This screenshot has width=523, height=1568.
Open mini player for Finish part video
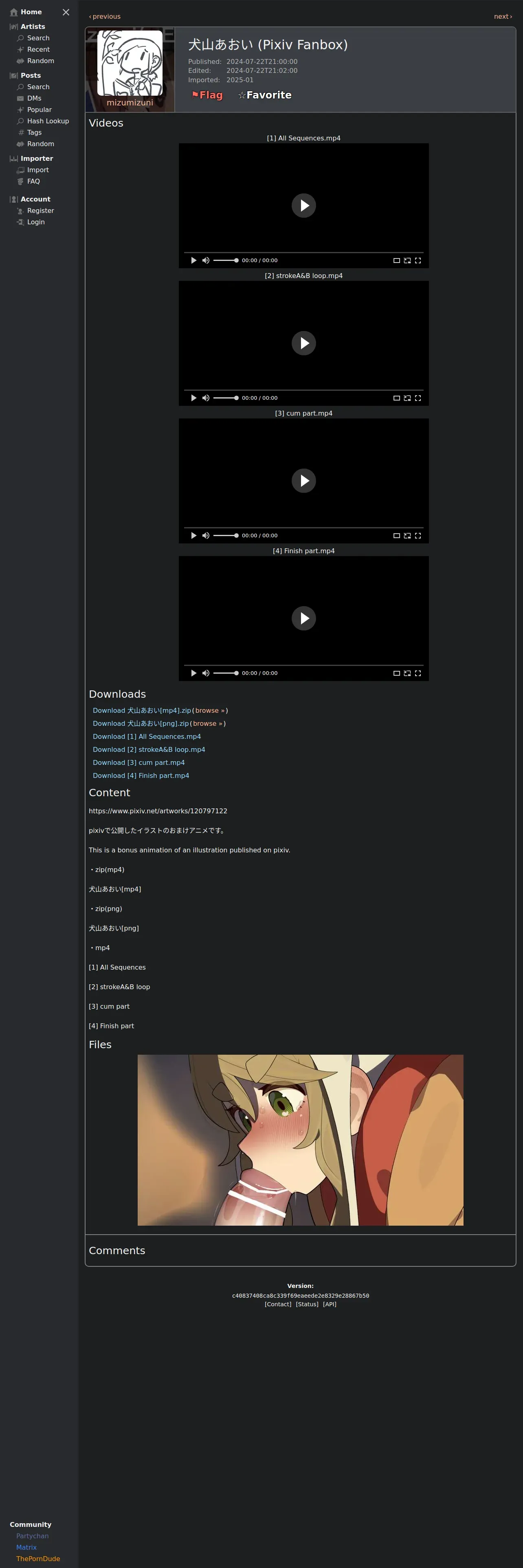[407, 673]
